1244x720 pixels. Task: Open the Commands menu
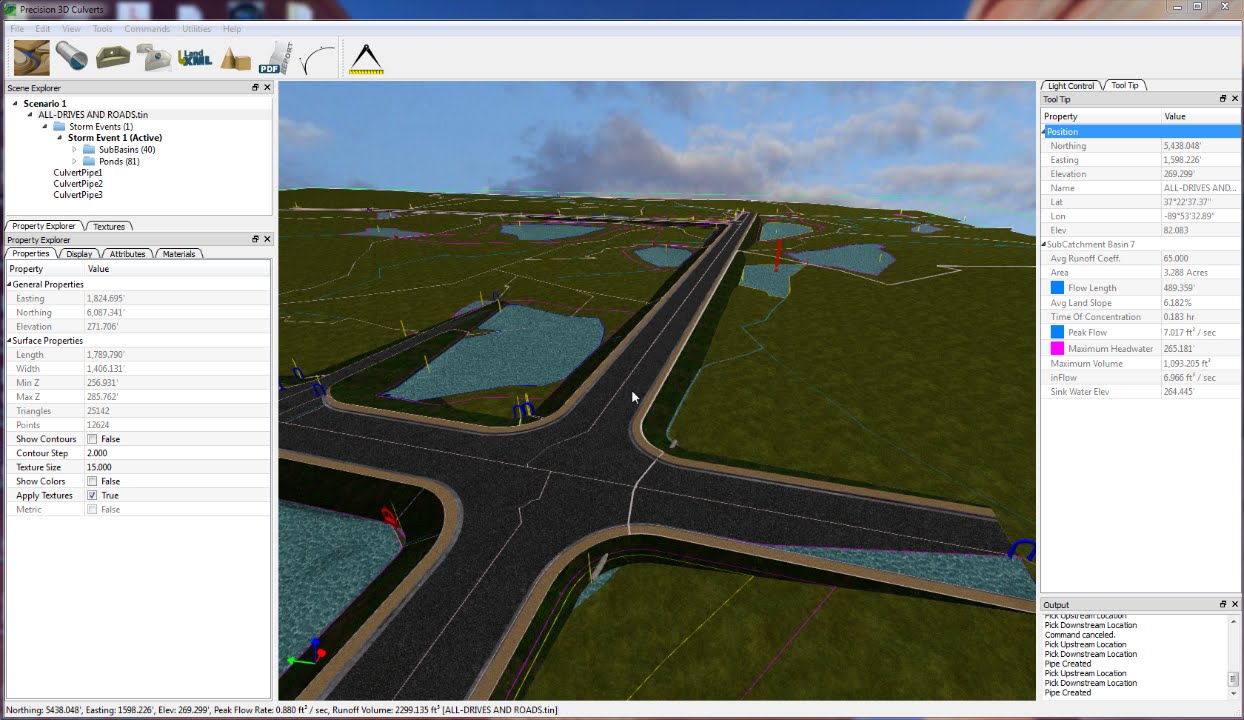click(x=147, y=29)
